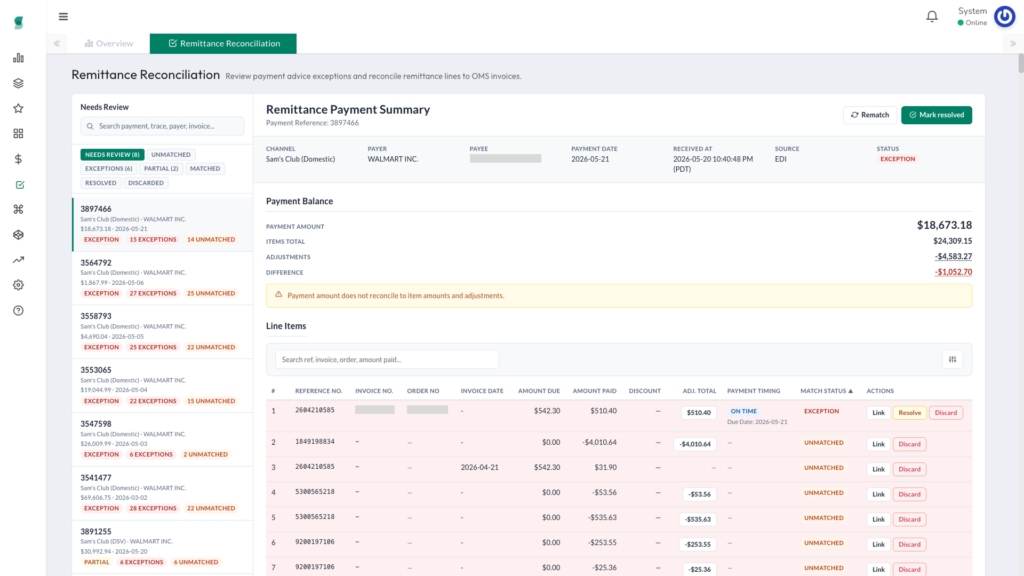1024x576 pixels.
Task: Filter list by Partial (2)
Action: (x=161, y=168)
